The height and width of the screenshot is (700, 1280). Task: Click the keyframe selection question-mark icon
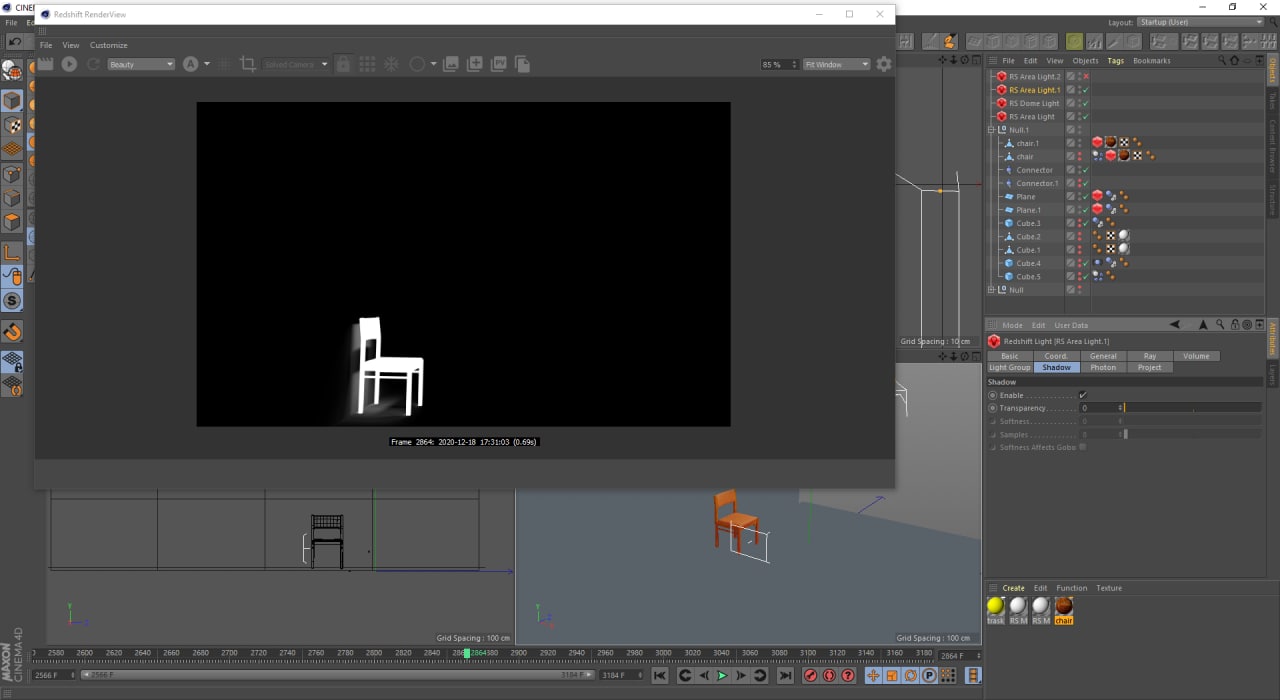848,676
